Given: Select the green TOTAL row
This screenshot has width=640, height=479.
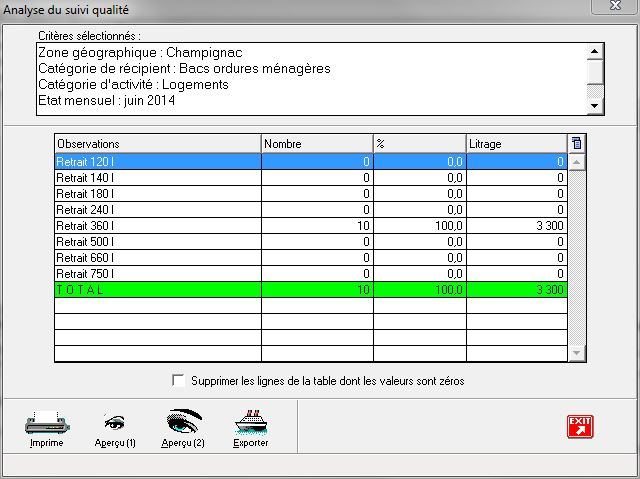Looking at the screenshot, I should pos(157,290).
